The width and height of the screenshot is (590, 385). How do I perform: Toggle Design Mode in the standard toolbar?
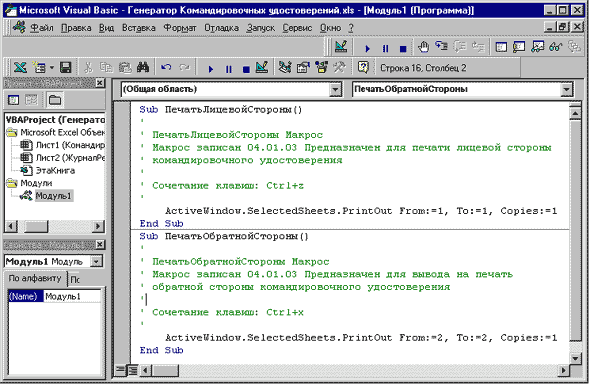[262, 68]
